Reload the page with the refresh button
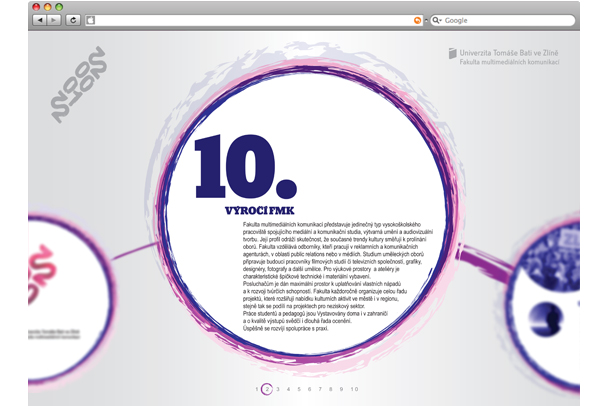 tap(73, 20)
